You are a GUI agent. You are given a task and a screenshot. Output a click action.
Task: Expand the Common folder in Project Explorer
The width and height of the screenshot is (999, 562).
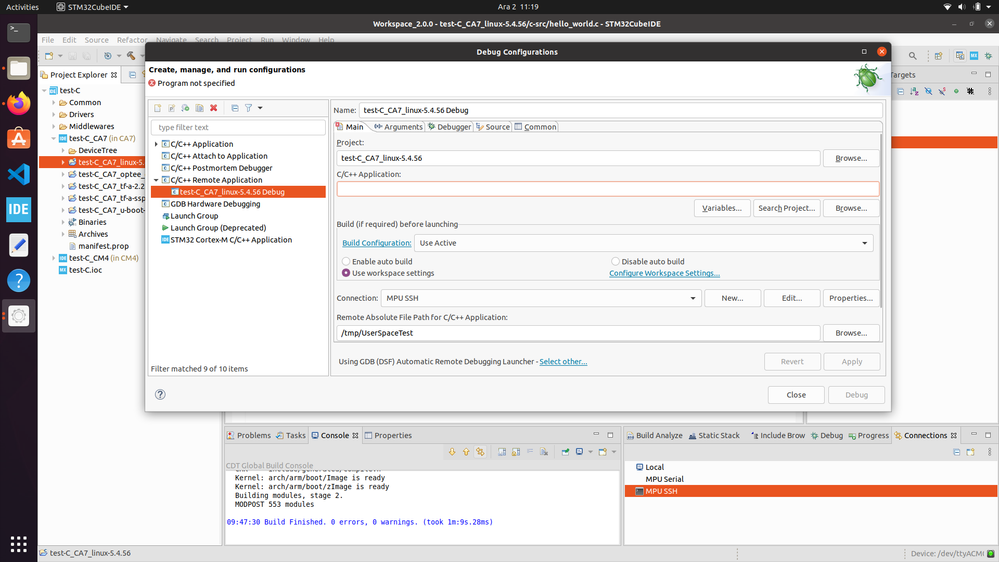(54, 103)
